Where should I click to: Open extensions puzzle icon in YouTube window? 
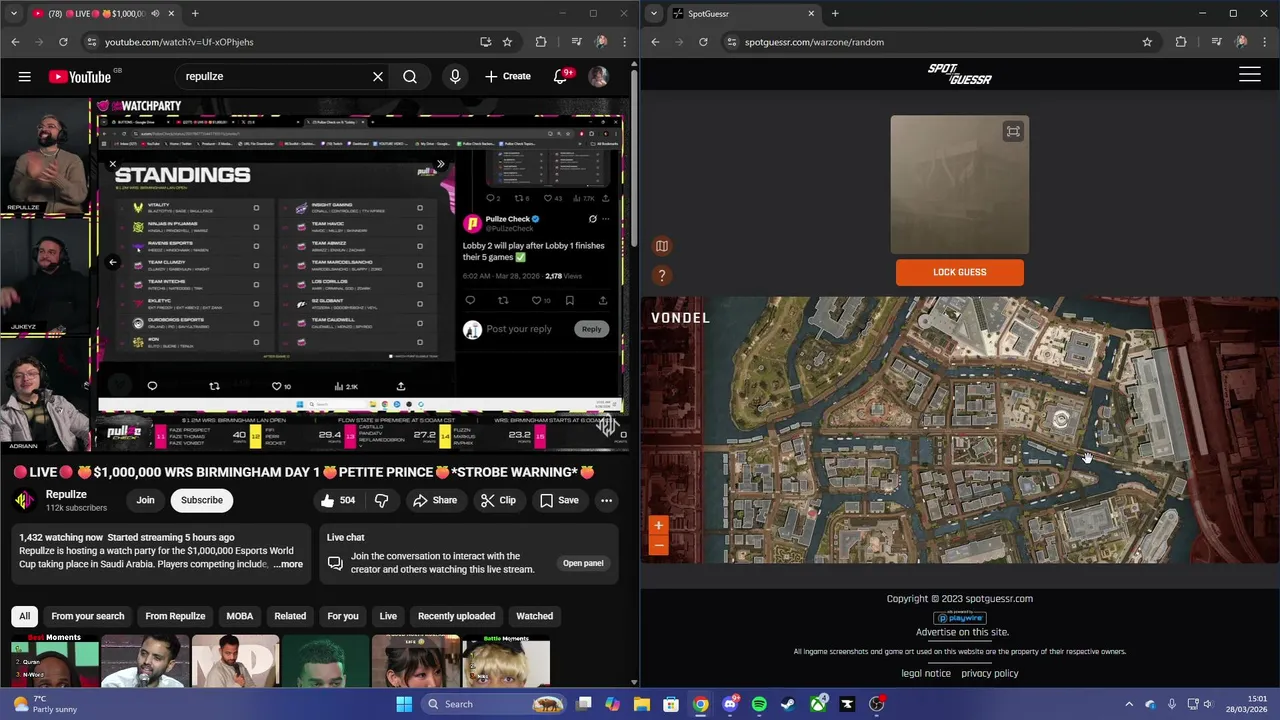pyautogui.click(x=541, y=42)
